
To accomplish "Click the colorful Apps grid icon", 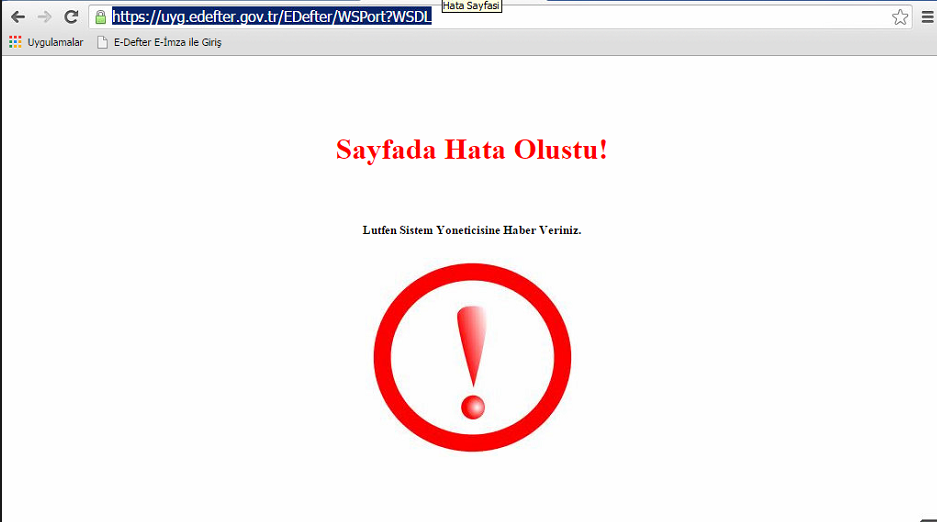I will click(x=15, y=42).
